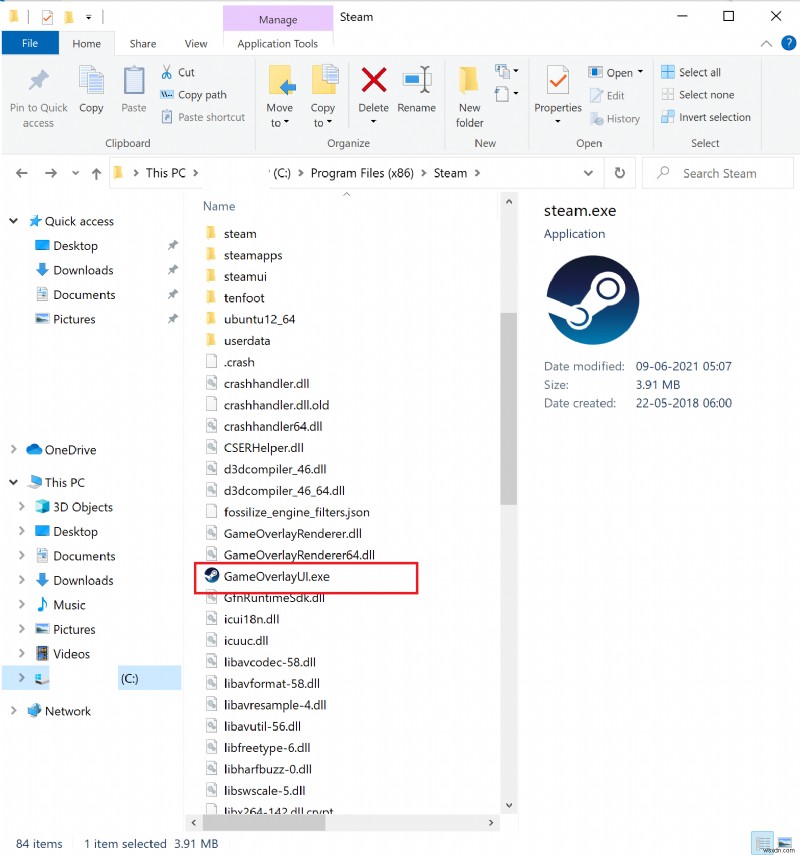Screen dimensions: 800x855
Task: Click the Up one level arrow
Action: click(97, 173)
